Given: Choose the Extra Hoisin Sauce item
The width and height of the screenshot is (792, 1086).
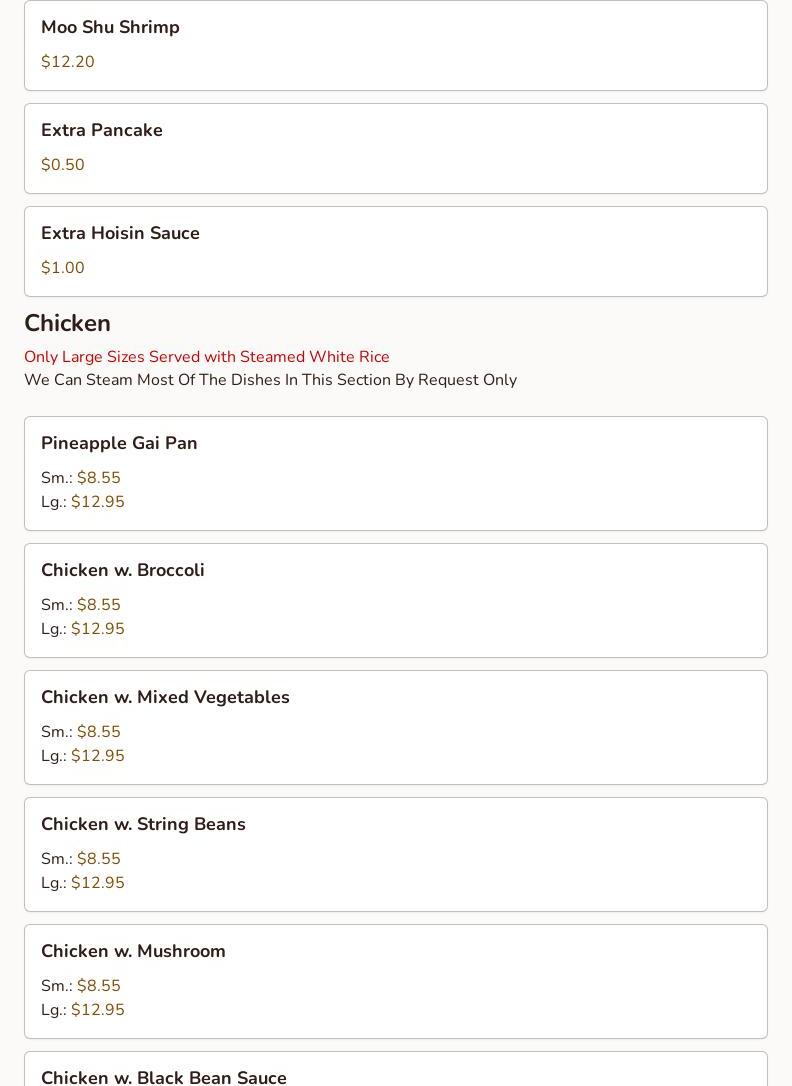Looking at the screenshot, I should coord(120,233).
